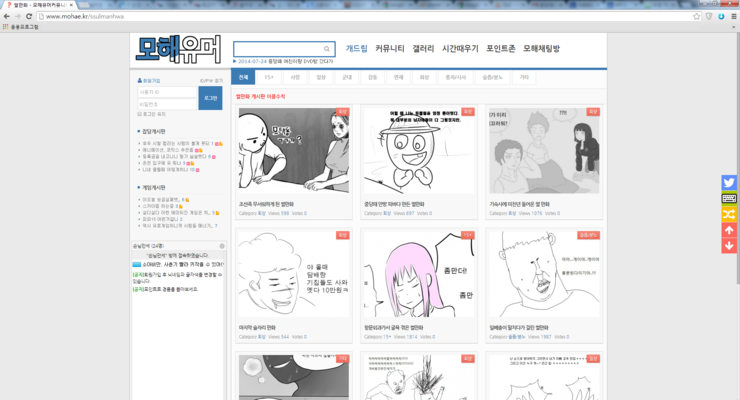Open the comic thumbnail with Views 598
This screenshot has width=740, height=400.
294,150
